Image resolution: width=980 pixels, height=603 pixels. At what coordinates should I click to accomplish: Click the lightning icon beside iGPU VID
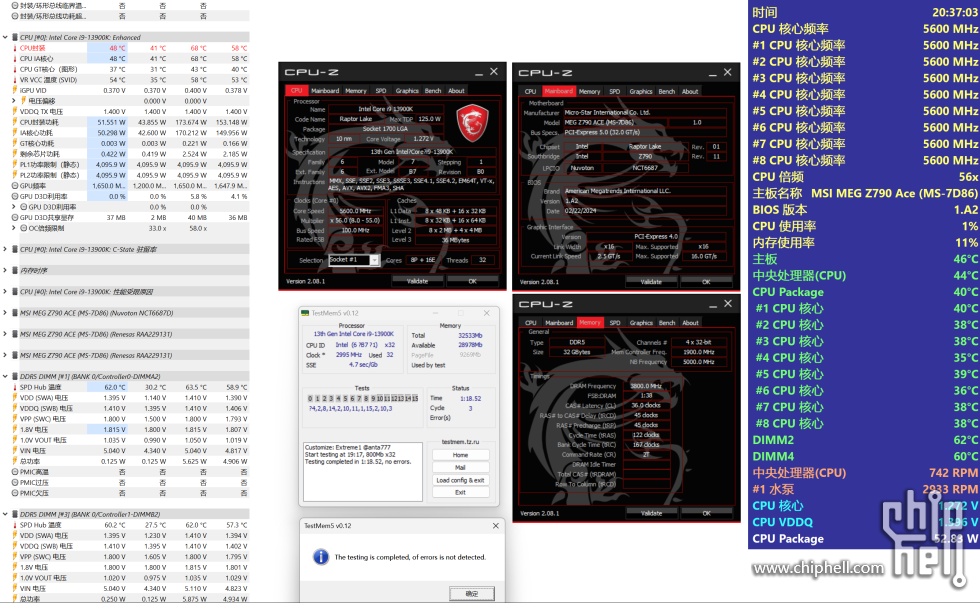(15, 91)
